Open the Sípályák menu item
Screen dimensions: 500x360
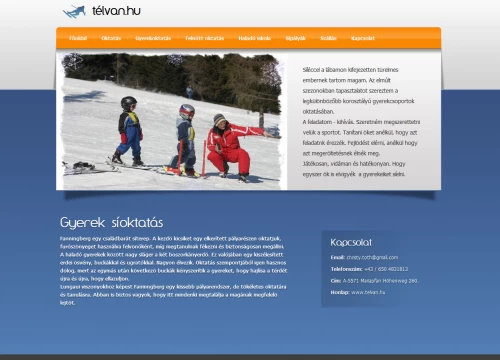(x=295, y=38)
